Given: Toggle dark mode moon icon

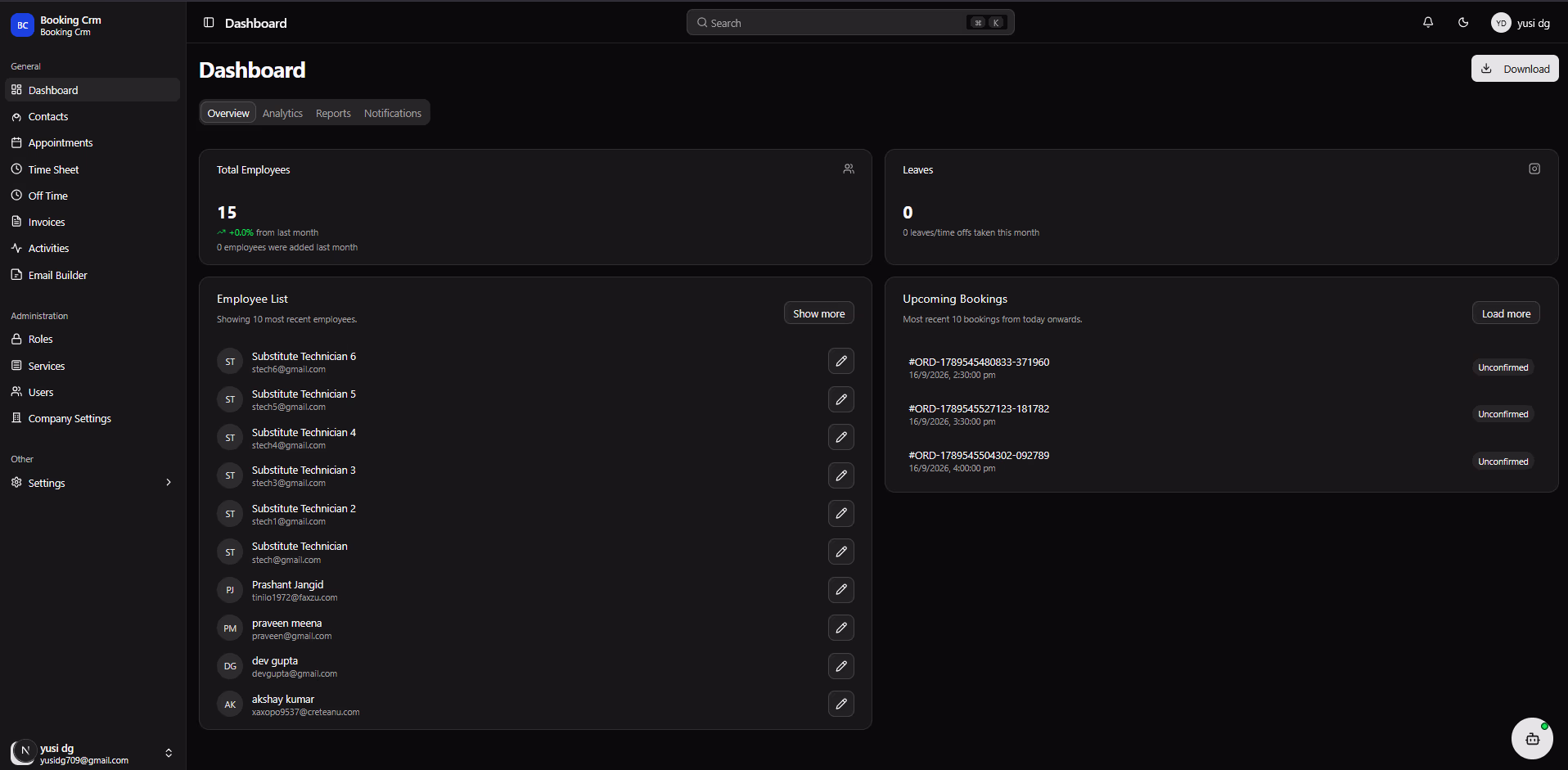Looking at the screenshot, I should point(1463,23).
